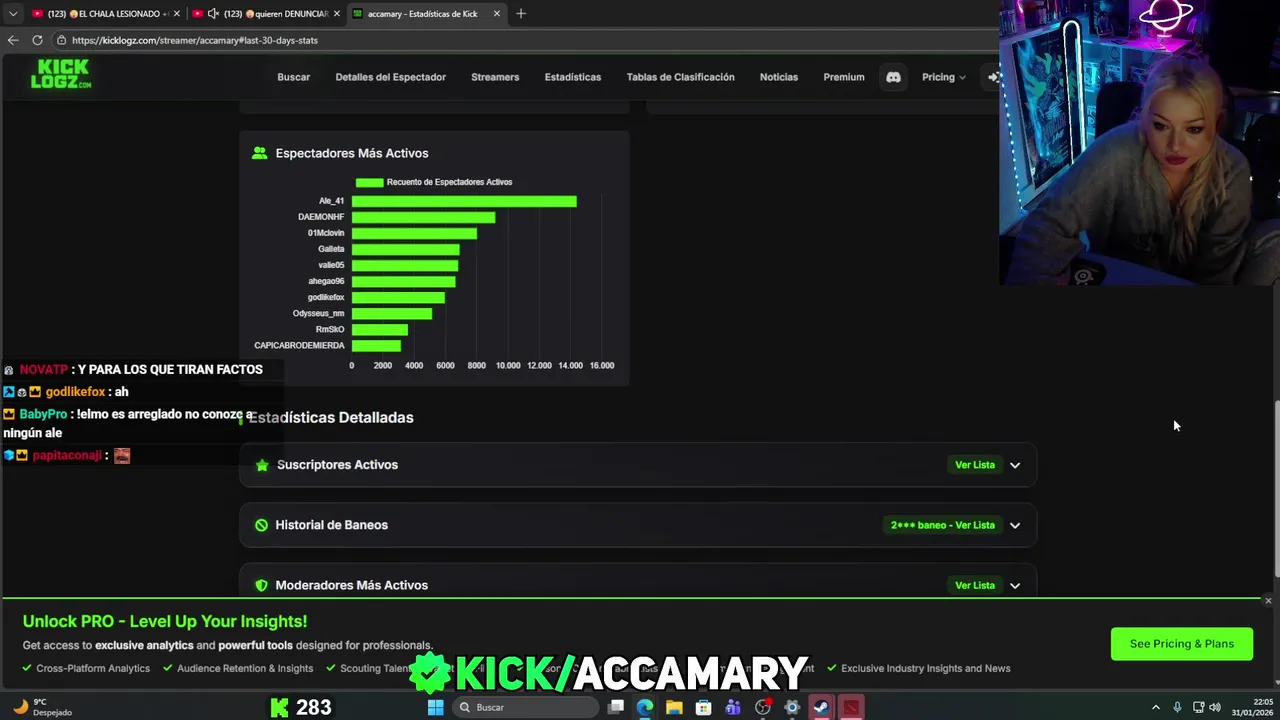This screenshot has width=1280, height=720.
Task: Close the EL CHALA LESIONADO tab
Action: point(176,13)
